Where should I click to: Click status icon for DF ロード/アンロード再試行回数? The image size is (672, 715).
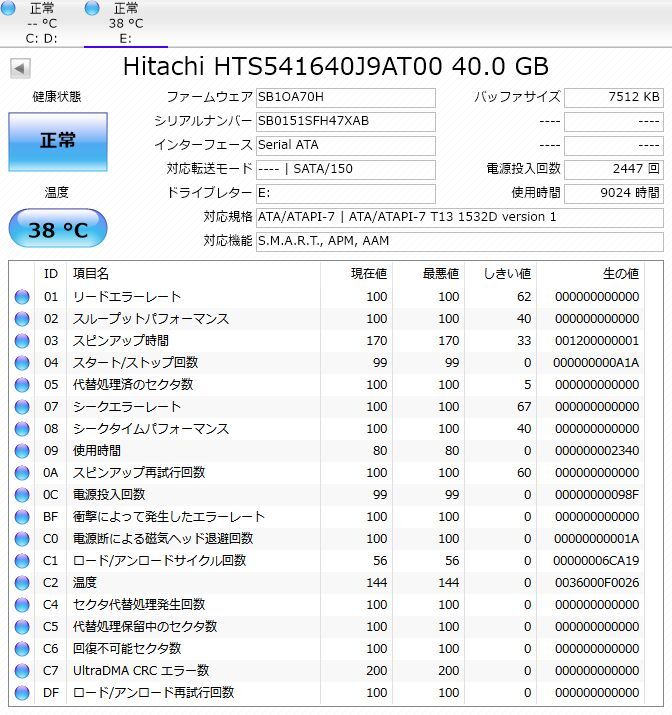[x=22, y=693]
